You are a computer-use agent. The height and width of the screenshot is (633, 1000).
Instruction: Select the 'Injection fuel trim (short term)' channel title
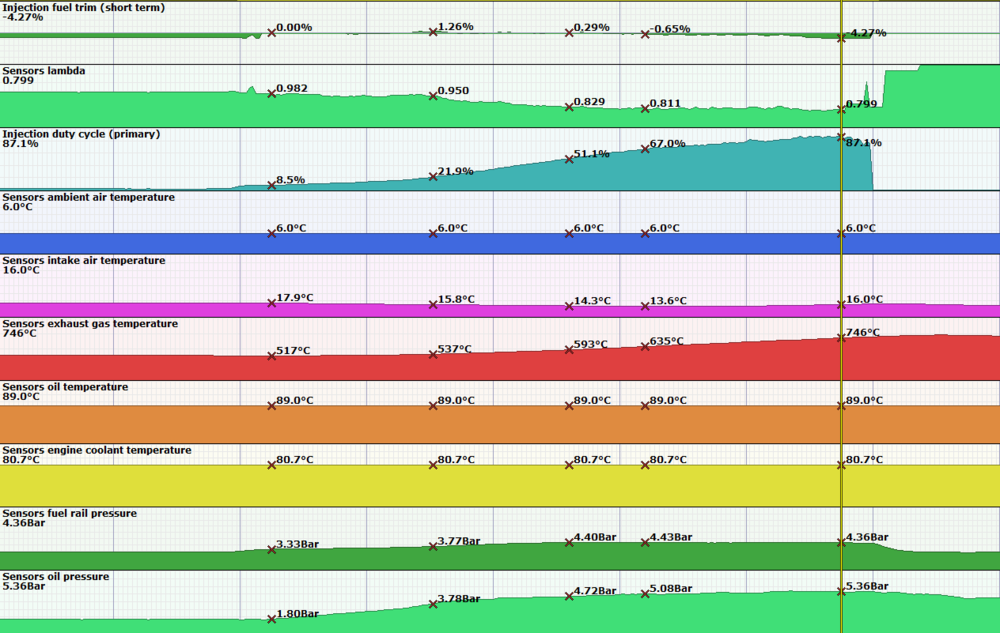coord(84,8)
